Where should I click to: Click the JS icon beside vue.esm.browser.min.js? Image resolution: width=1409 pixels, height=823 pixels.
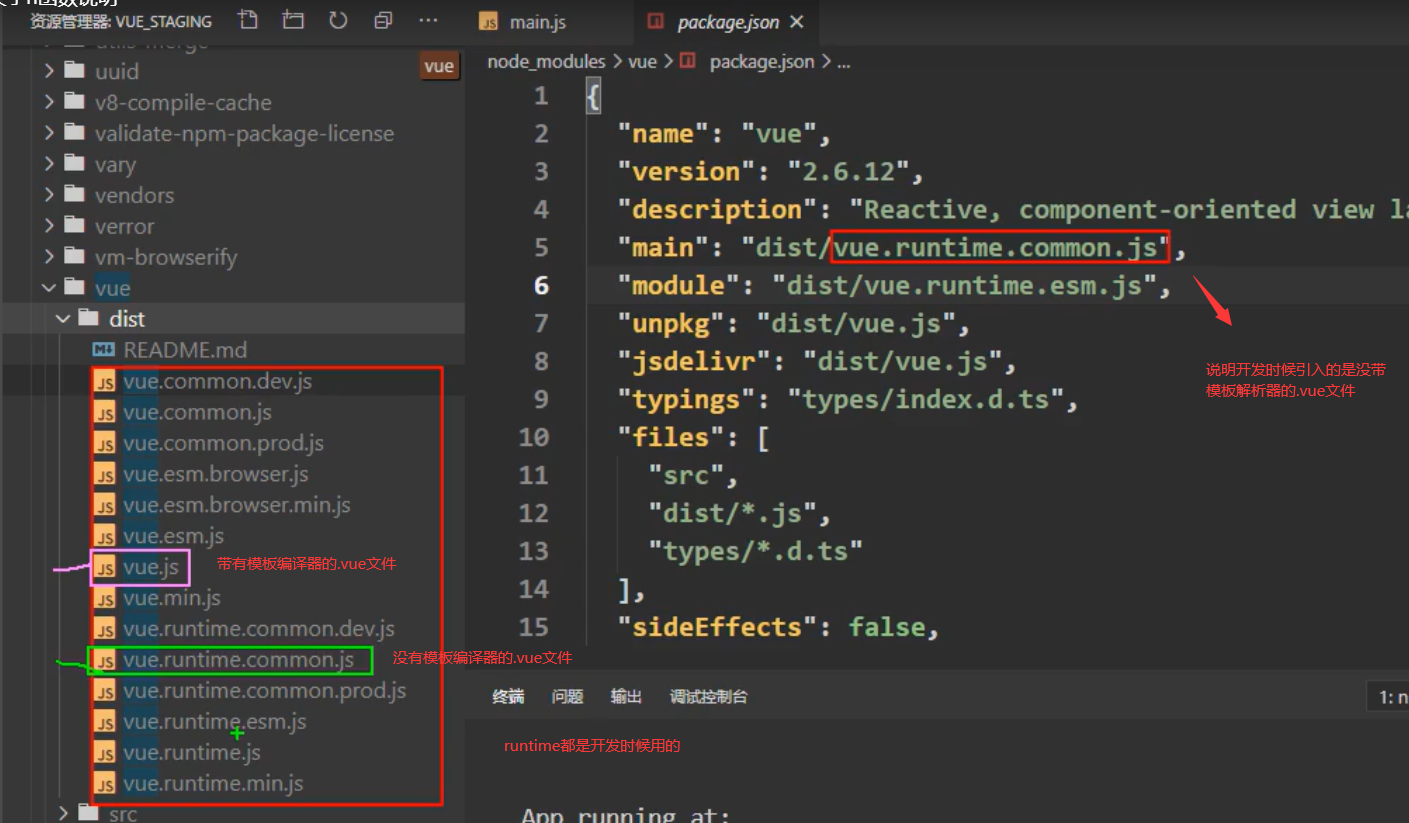tap(103, 505)
